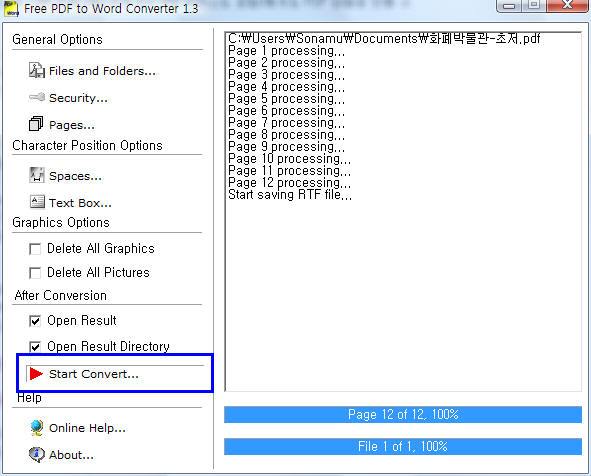Click the Online Help globe icon
Viewport: 591px width, 476px height.
pos(37,428)
